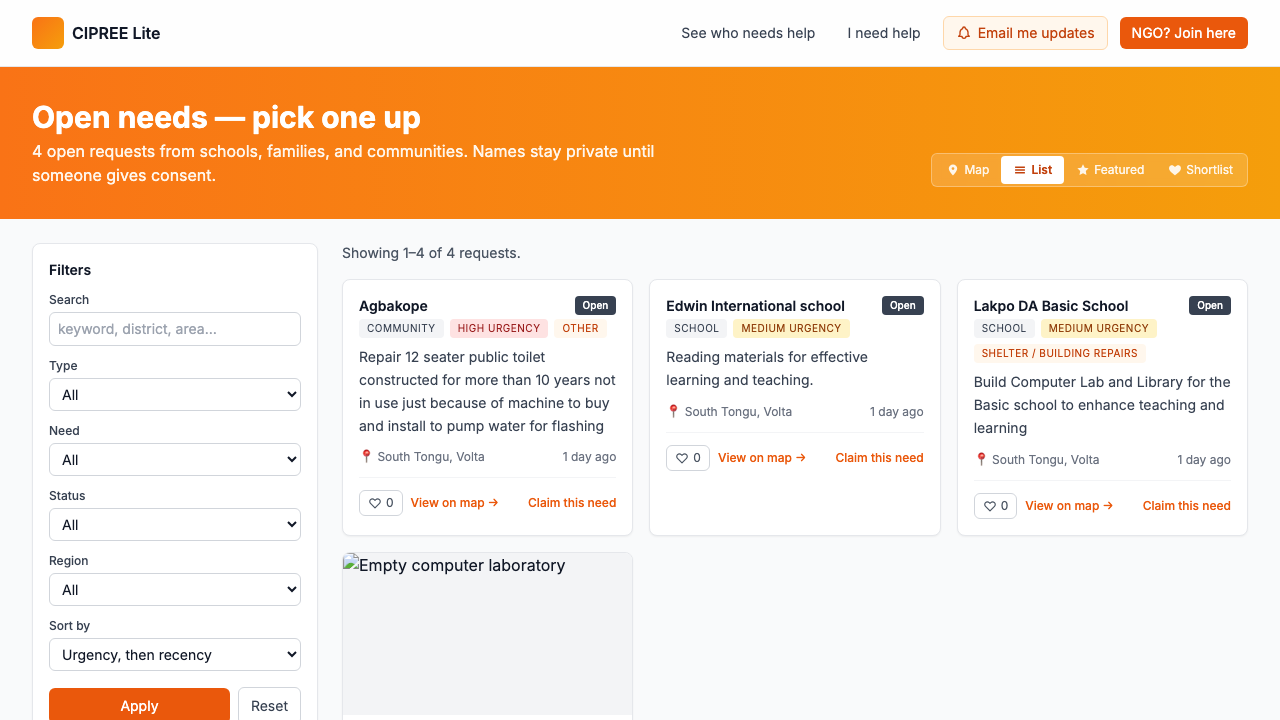Reset the filters
The image size is (1280, 720).
pyautogui.click(x=269, y=705)
